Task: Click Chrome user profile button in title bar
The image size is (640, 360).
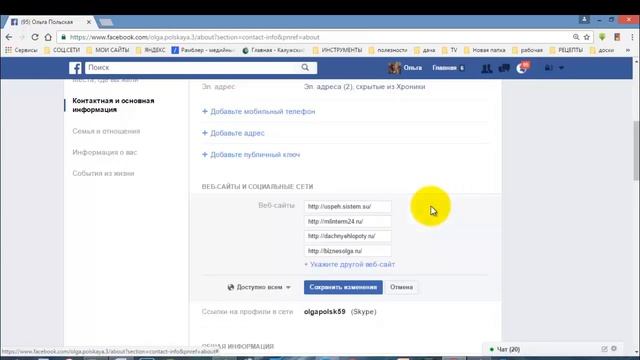Action: (x=584, y=20)
